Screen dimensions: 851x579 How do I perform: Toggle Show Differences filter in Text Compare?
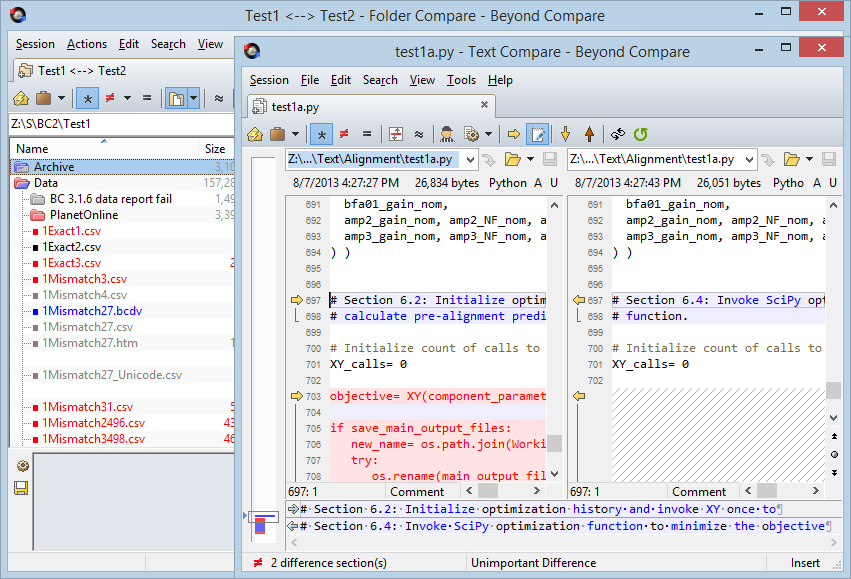(344, 133)
